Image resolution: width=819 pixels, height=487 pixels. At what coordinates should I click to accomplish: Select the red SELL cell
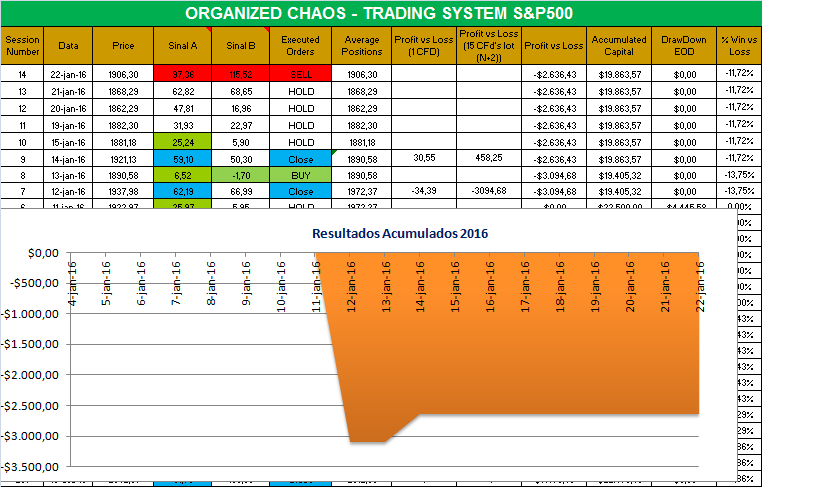pyautogui.click(x=300, y=74)
